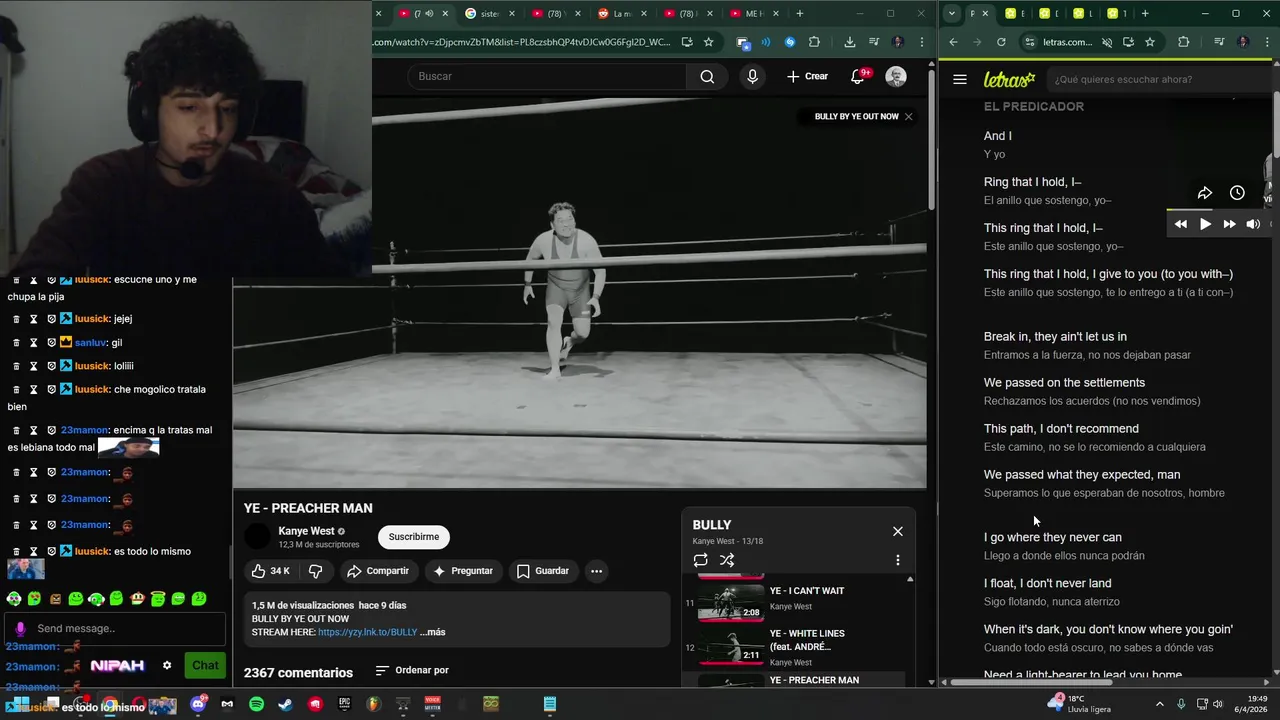Expand the description with '...más'
1280x720 pixels.
433,632
